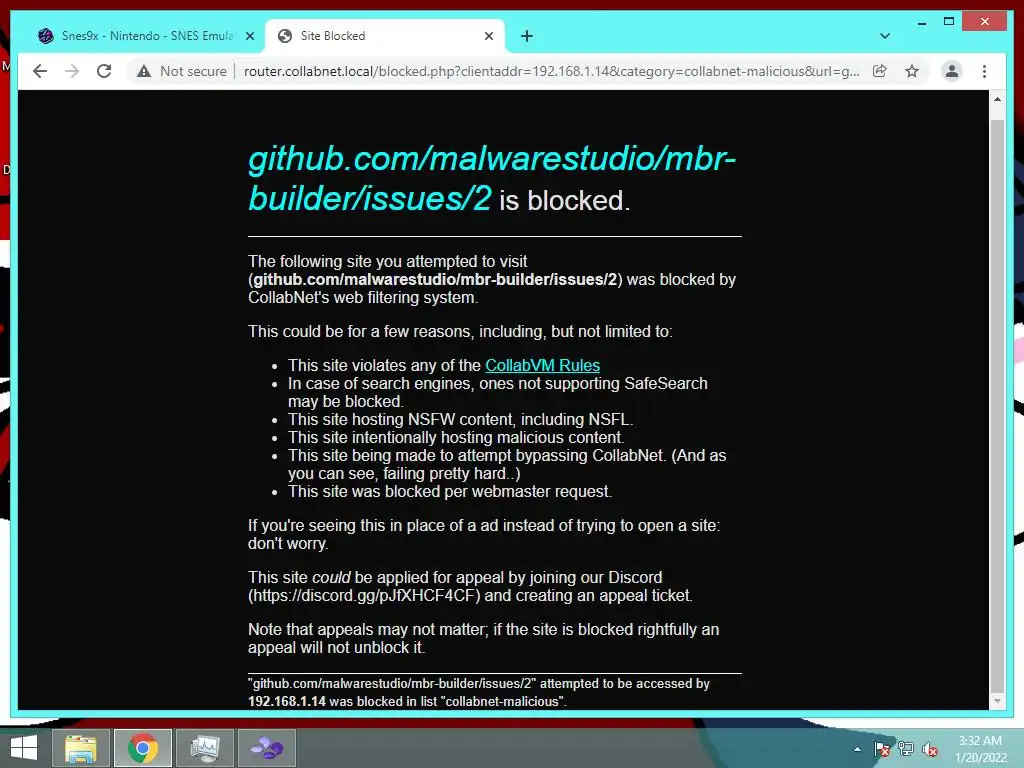
Task: Select the Site Blocked tab
Action: [x=385, y=36]
